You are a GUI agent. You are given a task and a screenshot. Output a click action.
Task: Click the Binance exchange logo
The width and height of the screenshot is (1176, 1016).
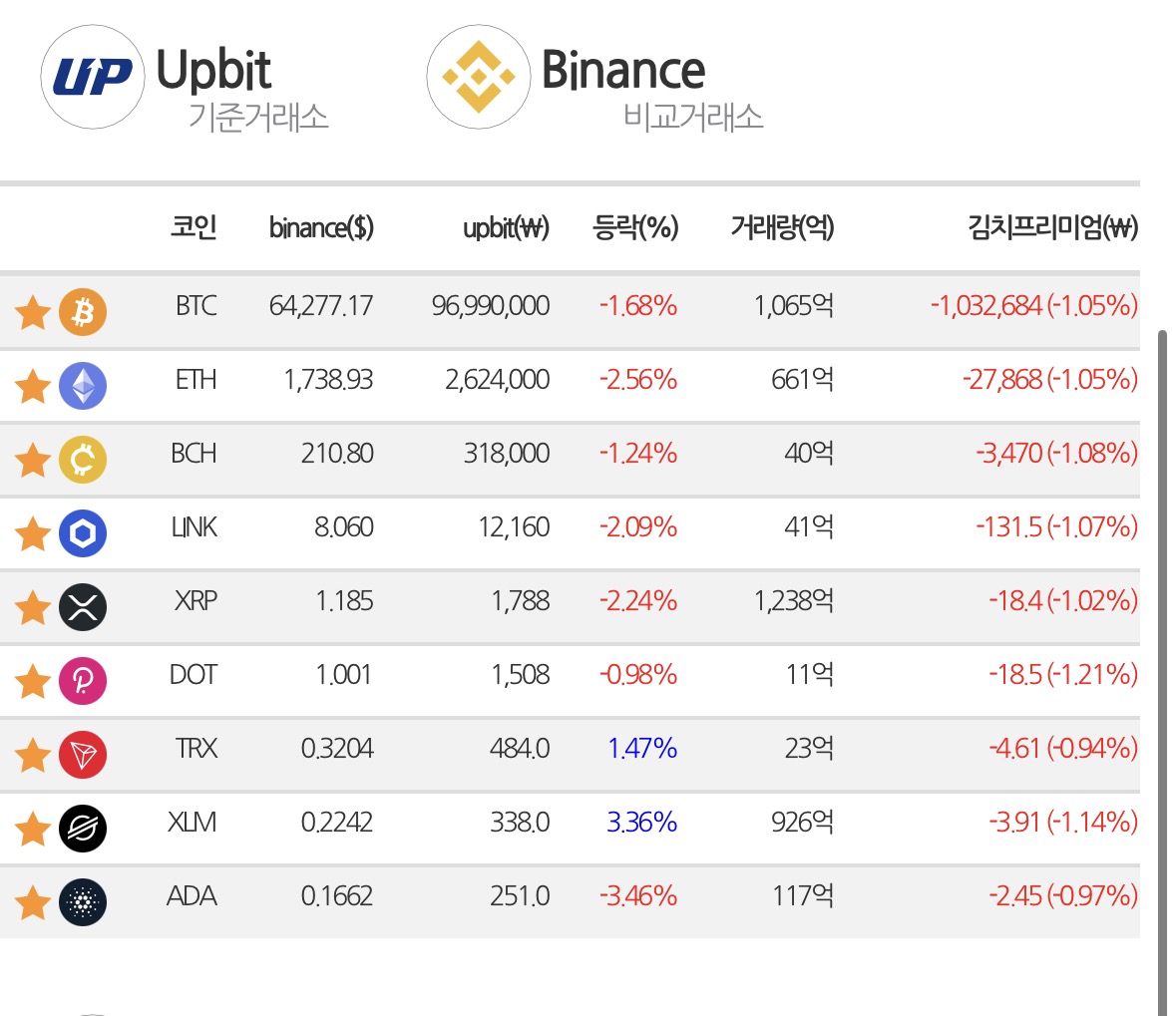coord(479,77)
